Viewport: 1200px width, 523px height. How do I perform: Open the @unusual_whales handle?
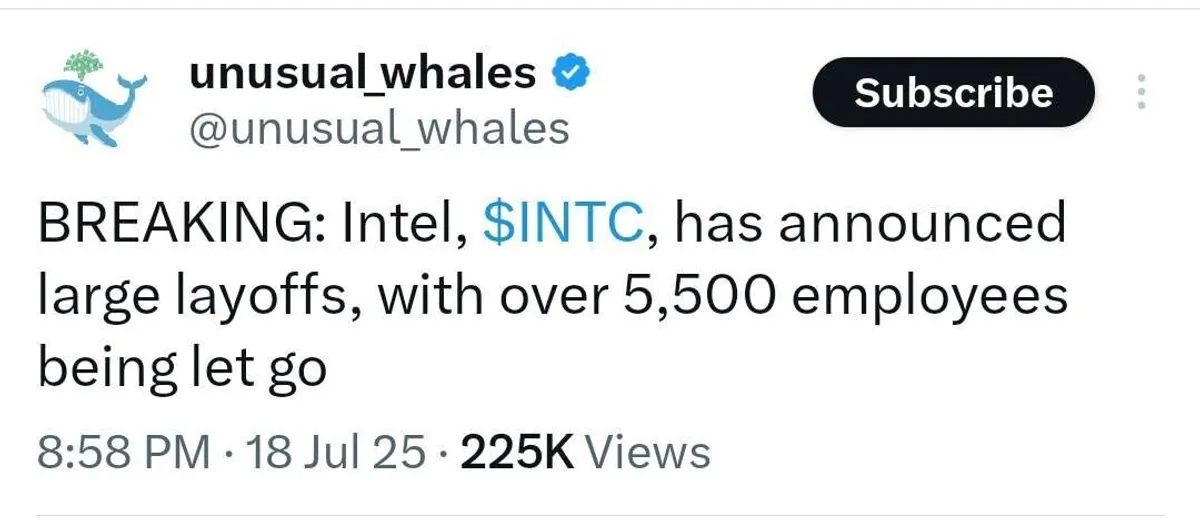tap(379, 128)
